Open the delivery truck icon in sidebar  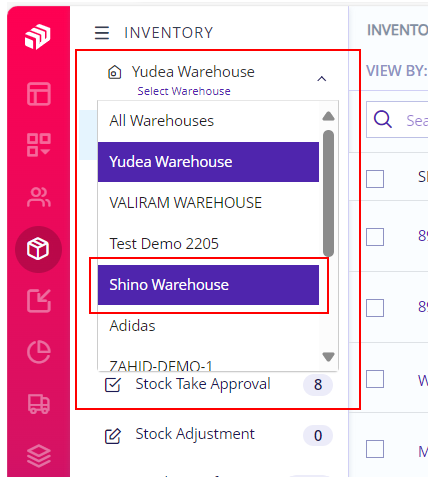[39, 404]
